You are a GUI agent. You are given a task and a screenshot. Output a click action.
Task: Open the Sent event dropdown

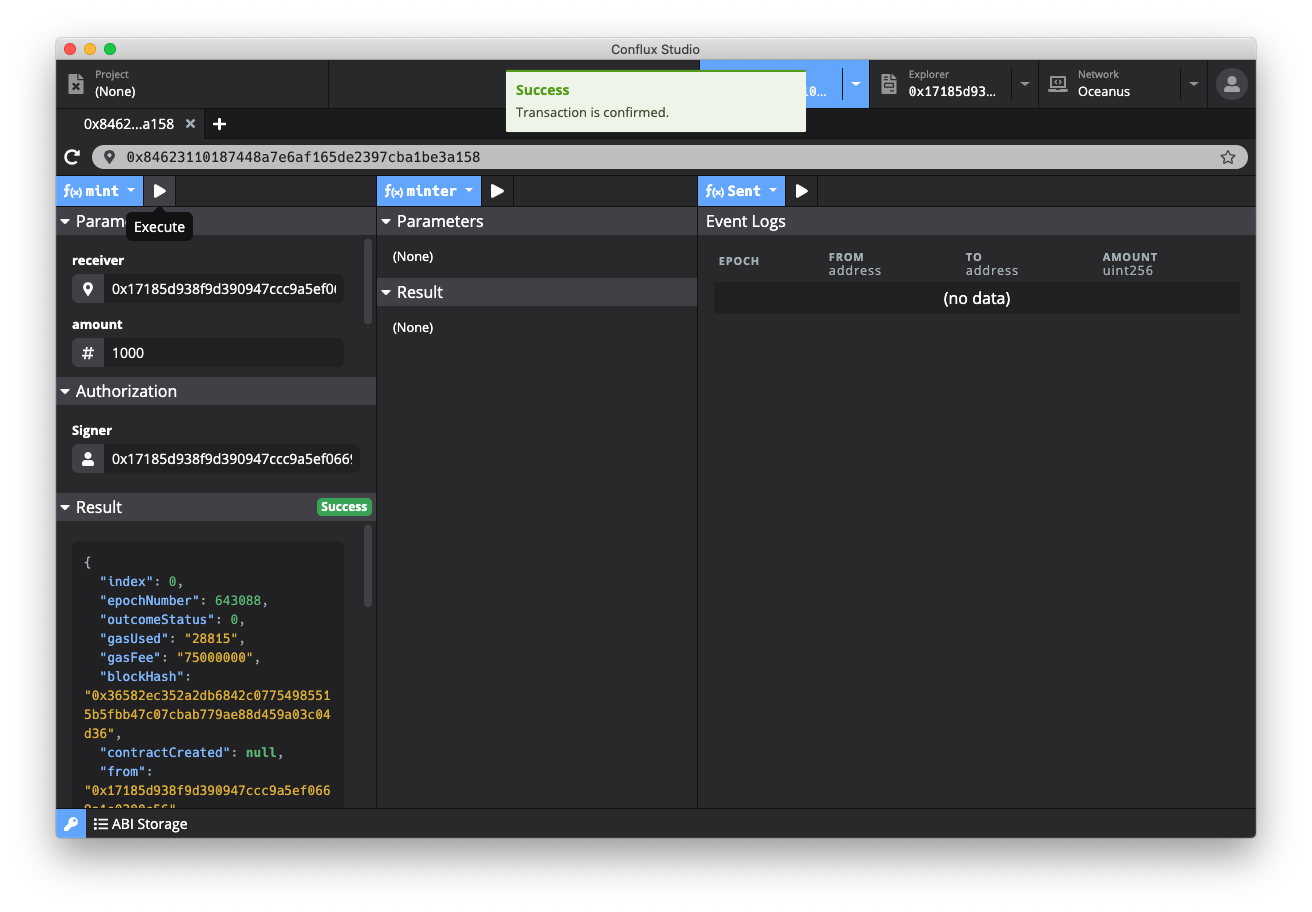[741, 191]
